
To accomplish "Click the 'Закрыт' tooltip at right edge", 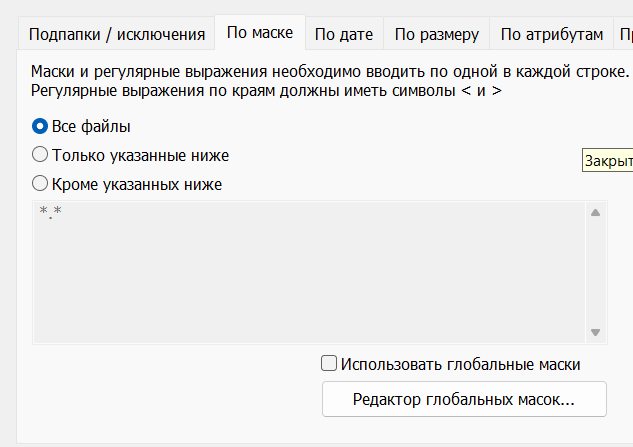I will pyautogui.click(x=607, y=161).
